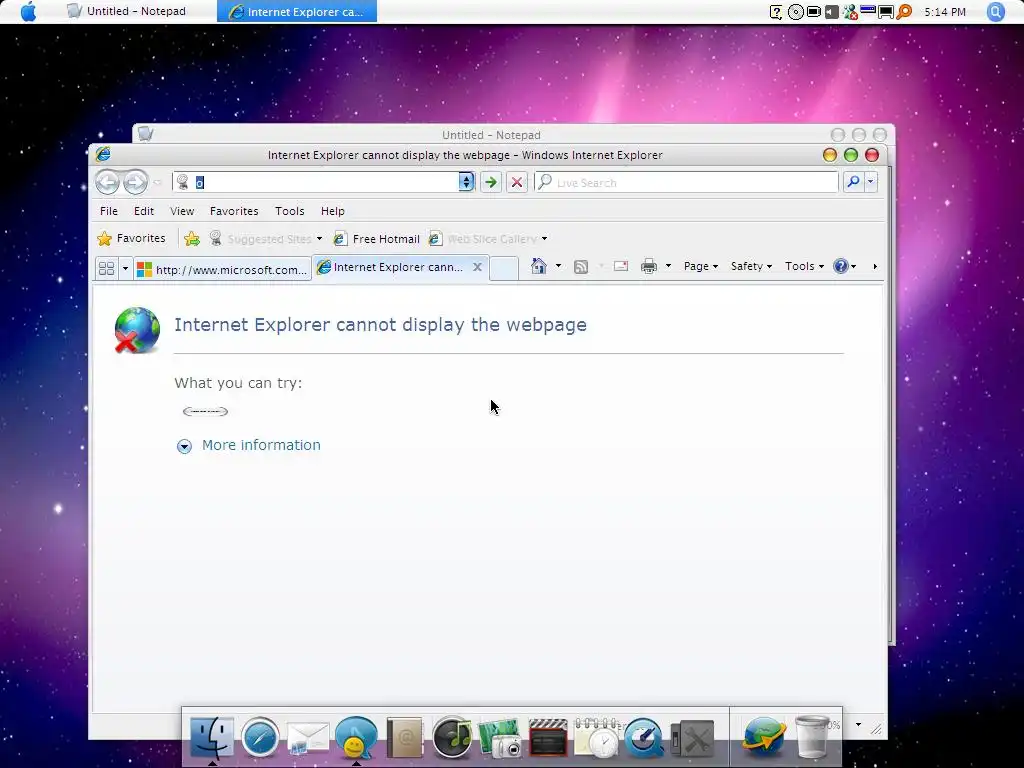Open Finder in the dock

tap(212, 738)
